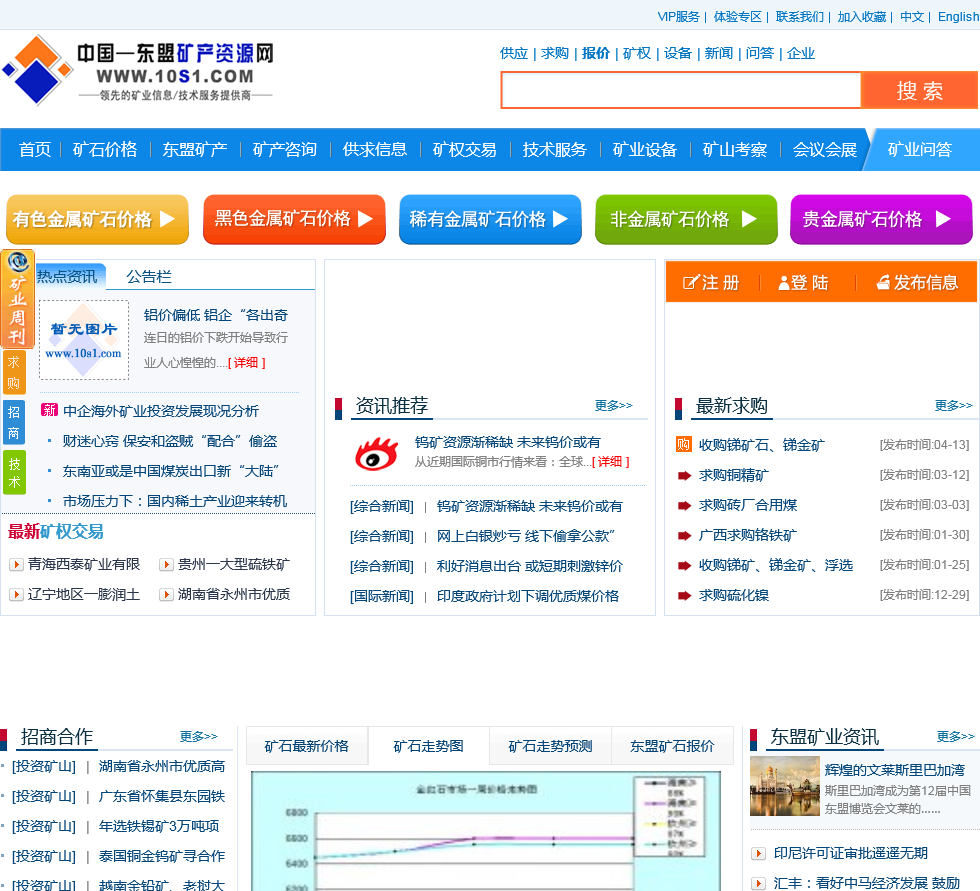
Task: Switch language to English
Action: coord(958,17)
